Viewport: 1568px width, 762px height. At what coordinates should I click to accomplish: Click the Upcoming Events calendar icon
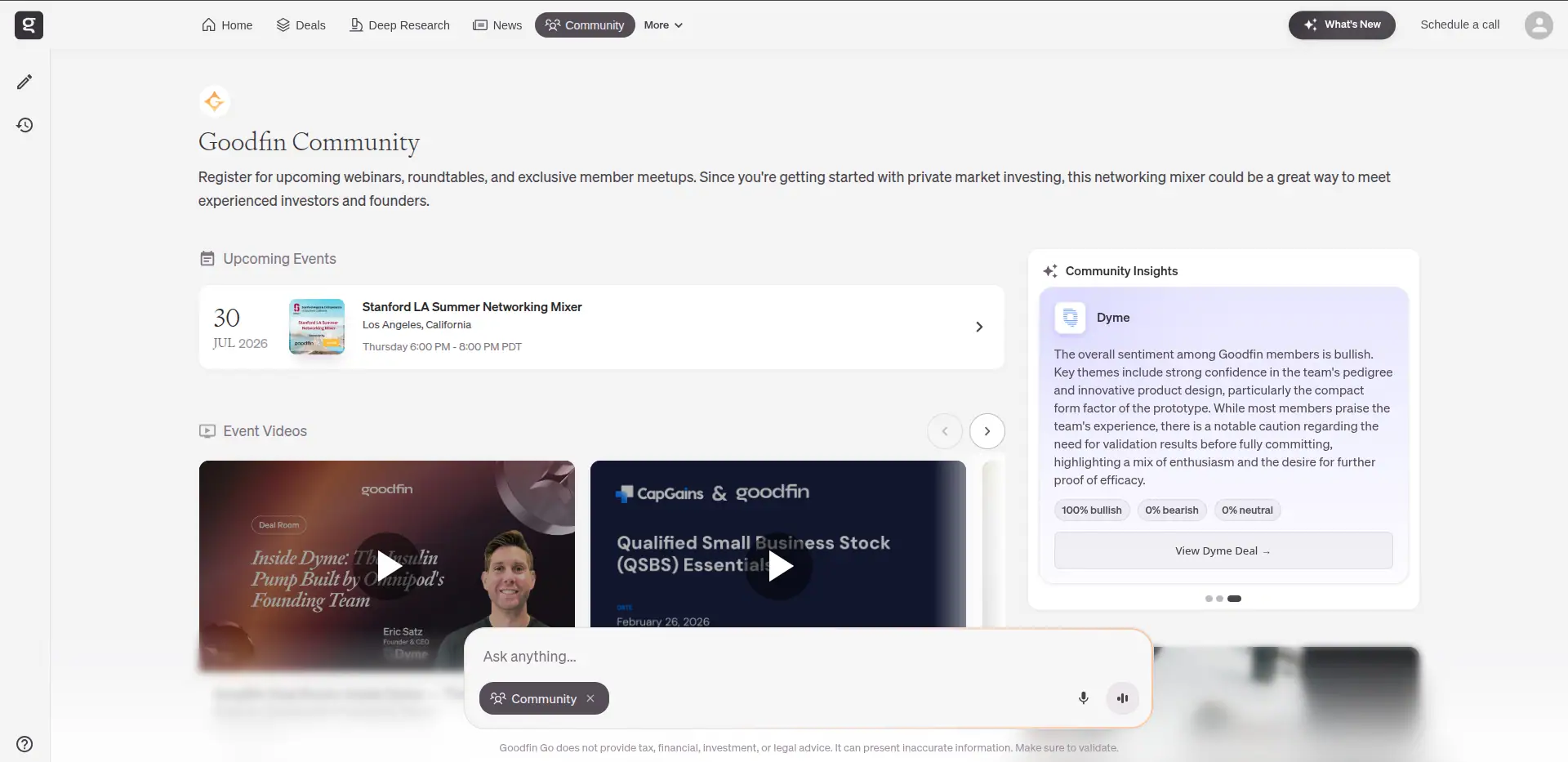tap(207, 259)
